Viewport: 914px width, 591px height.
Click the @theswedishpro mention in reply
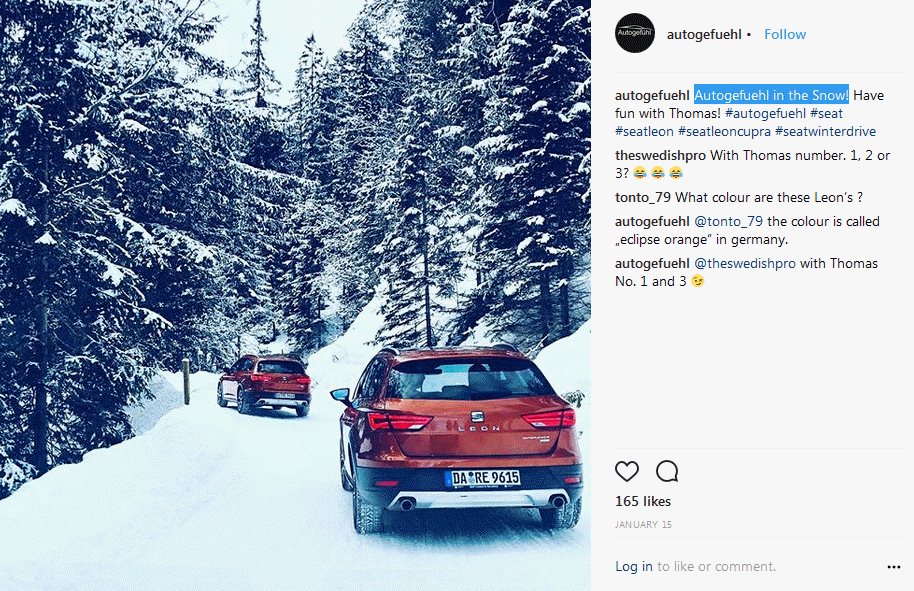pos(744,263)
